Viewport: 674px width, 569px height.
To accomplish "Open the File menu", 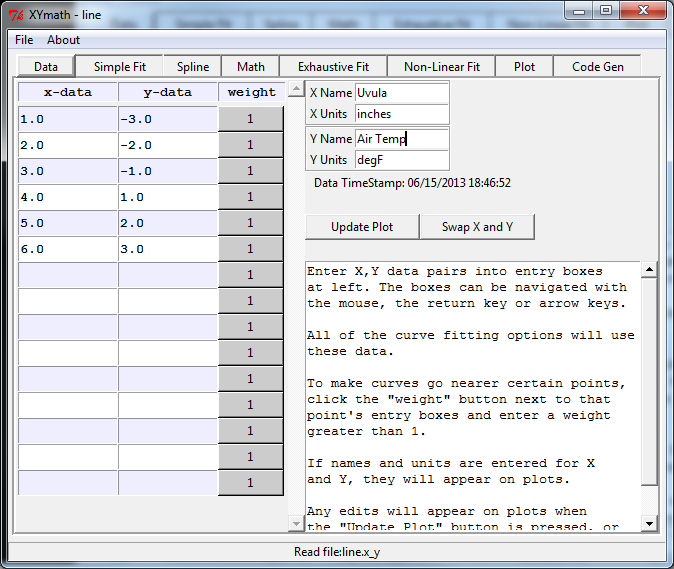I will tap(24, 40).
